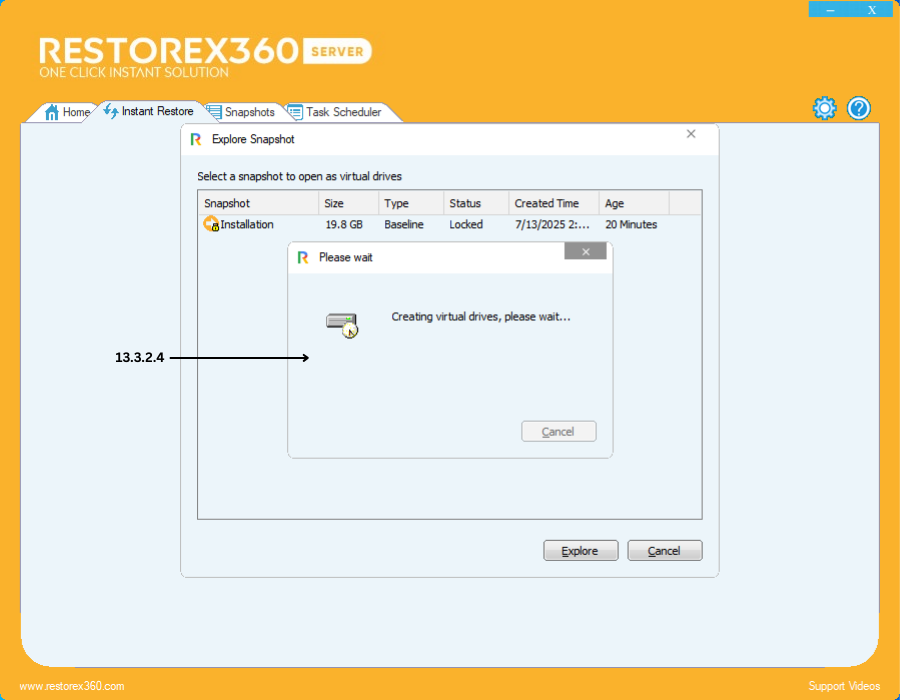Open the www.restorex360.com link
Image resolution: width=900 pixels, height=700 pixels.
click(72, 686)
